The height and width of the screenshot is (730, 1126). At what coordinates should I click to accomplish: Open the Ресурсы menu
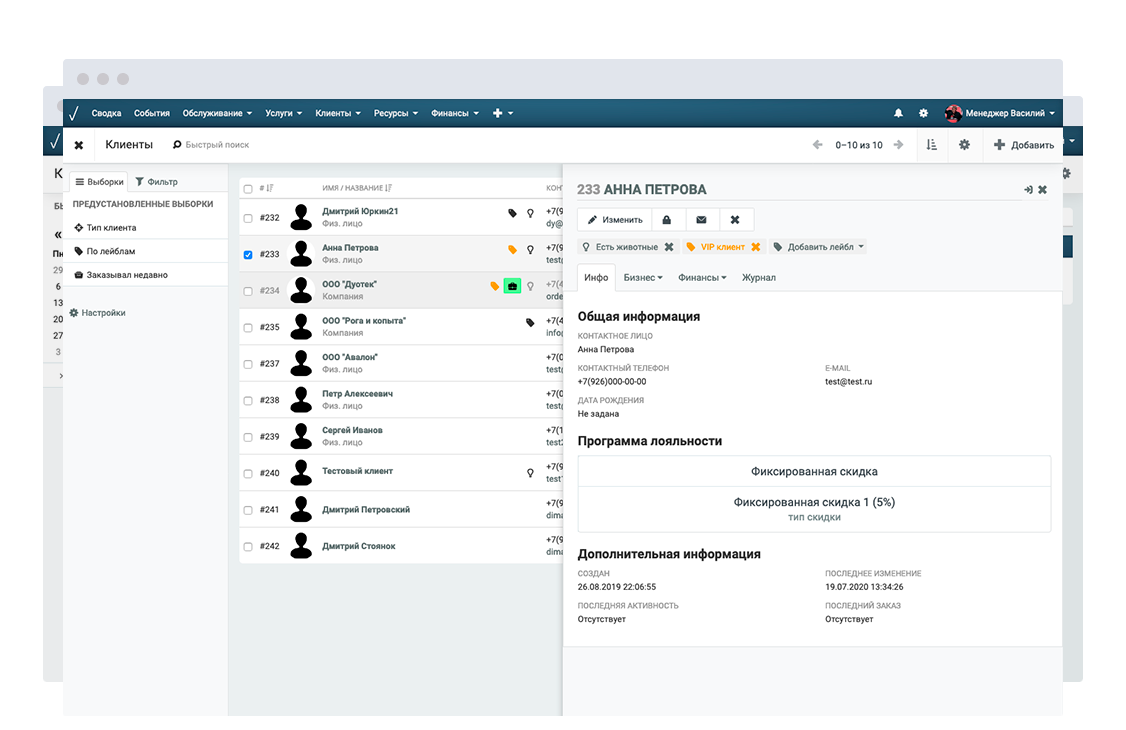pos(395,113)
